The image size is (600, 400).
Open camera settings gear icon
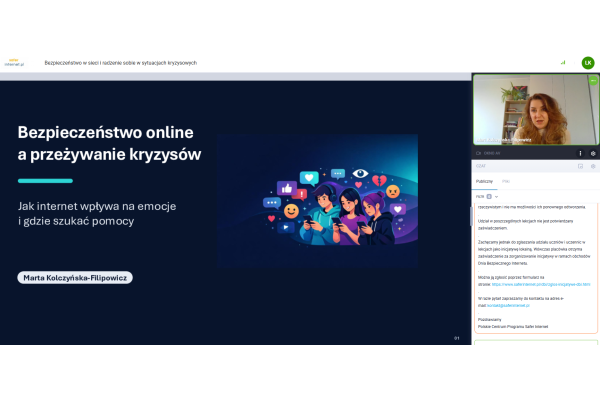tap(593, 153)
